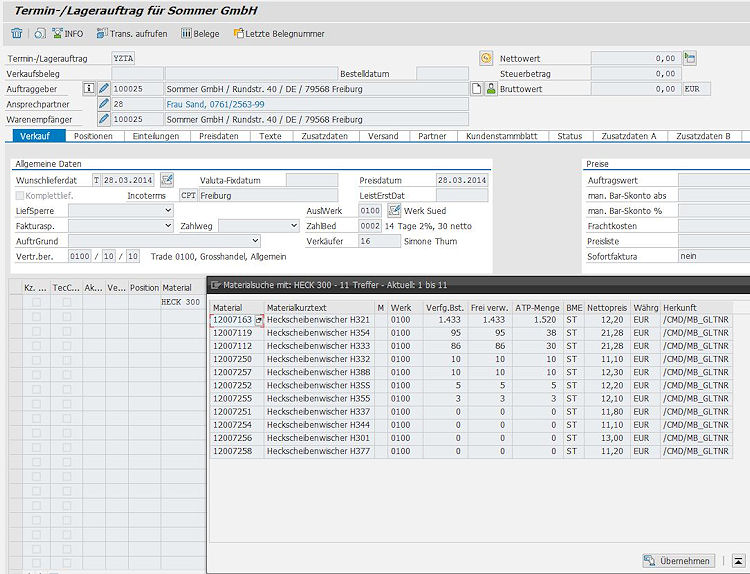Tick Kz. checkbox in HECK 300 row
750x574 pixels.
[x=36, y=302]
